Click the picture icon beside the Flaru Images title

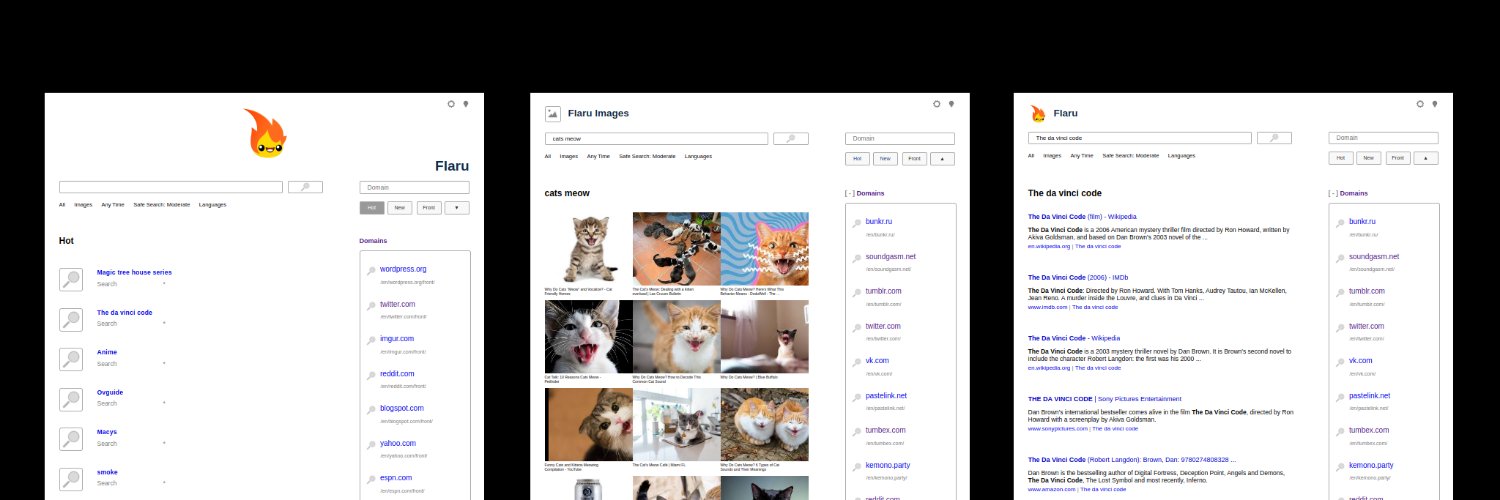point(552,114)
